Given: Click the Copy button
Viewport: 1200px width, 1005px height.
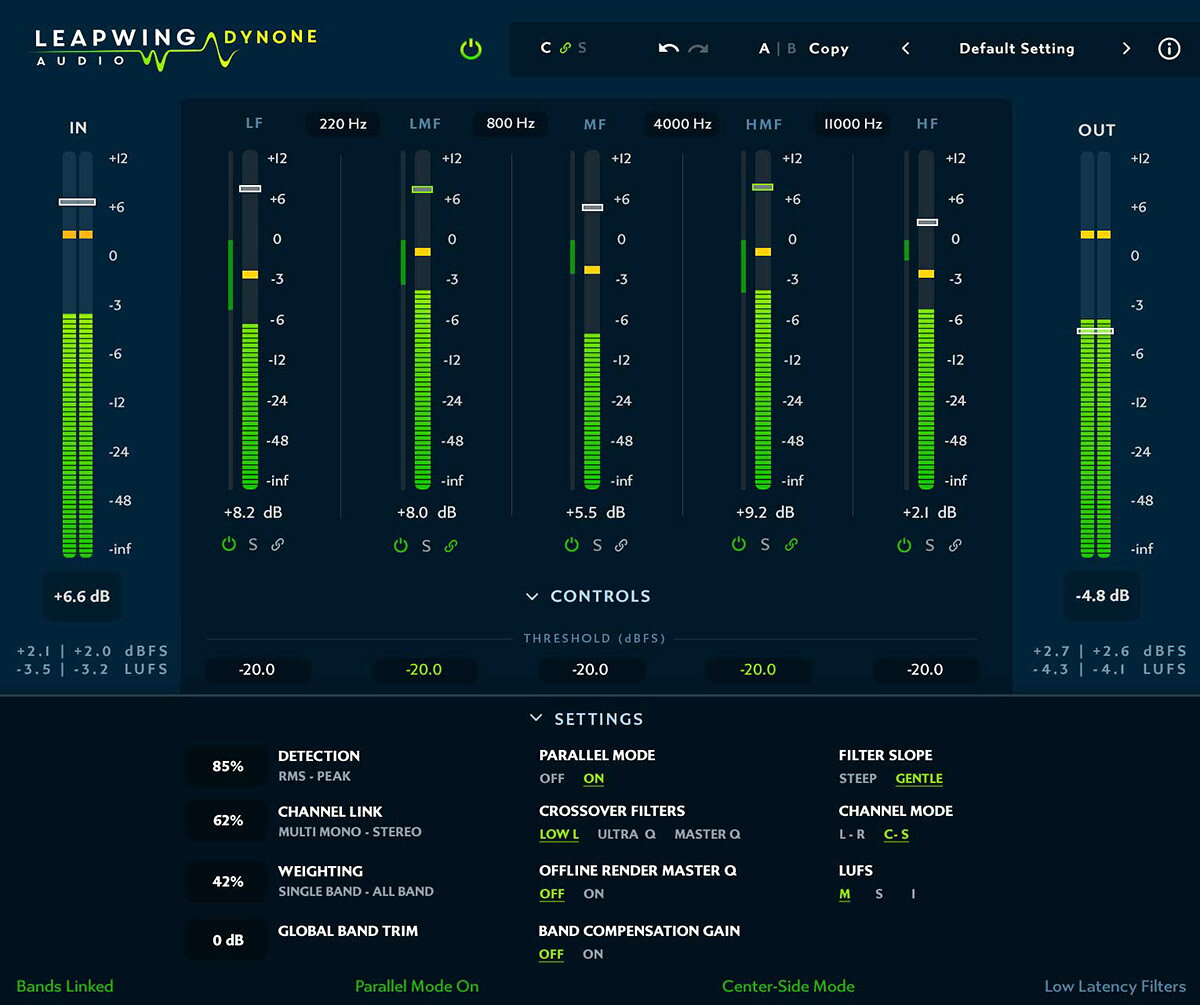Looking at the screenshot, I should [828, 49].
